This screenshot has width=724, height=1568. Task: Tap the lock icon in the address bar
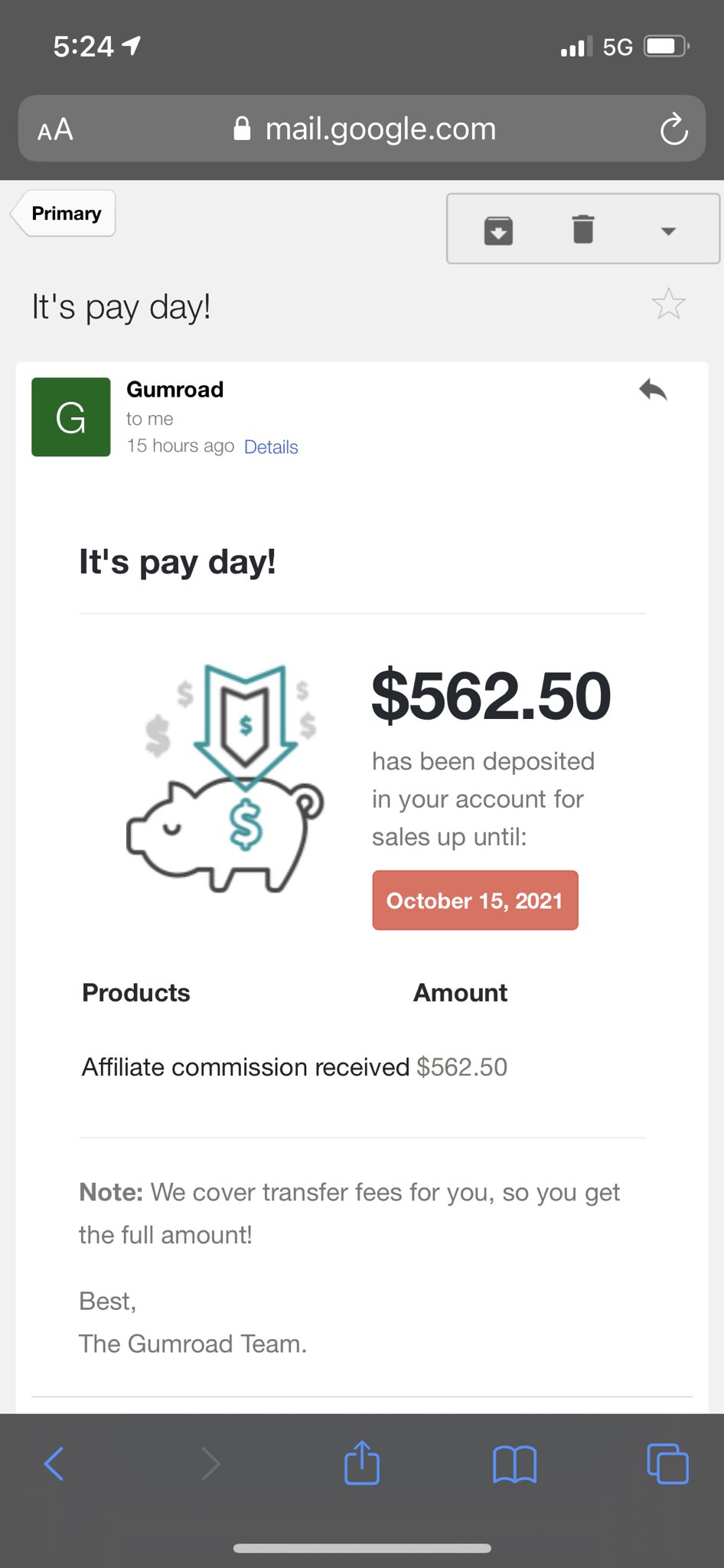[243, 128]
